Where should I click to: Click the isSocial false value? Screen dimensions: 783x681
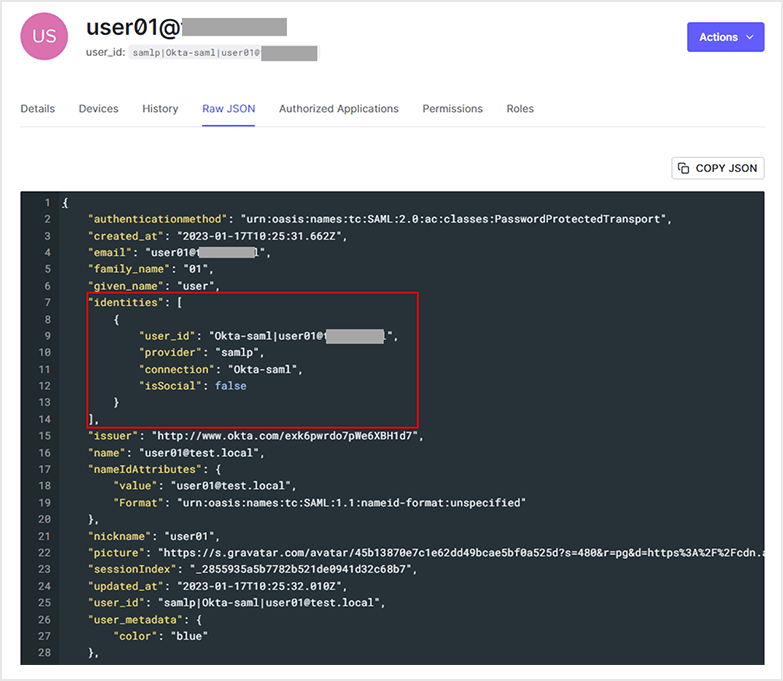click(x=230, y=385)
